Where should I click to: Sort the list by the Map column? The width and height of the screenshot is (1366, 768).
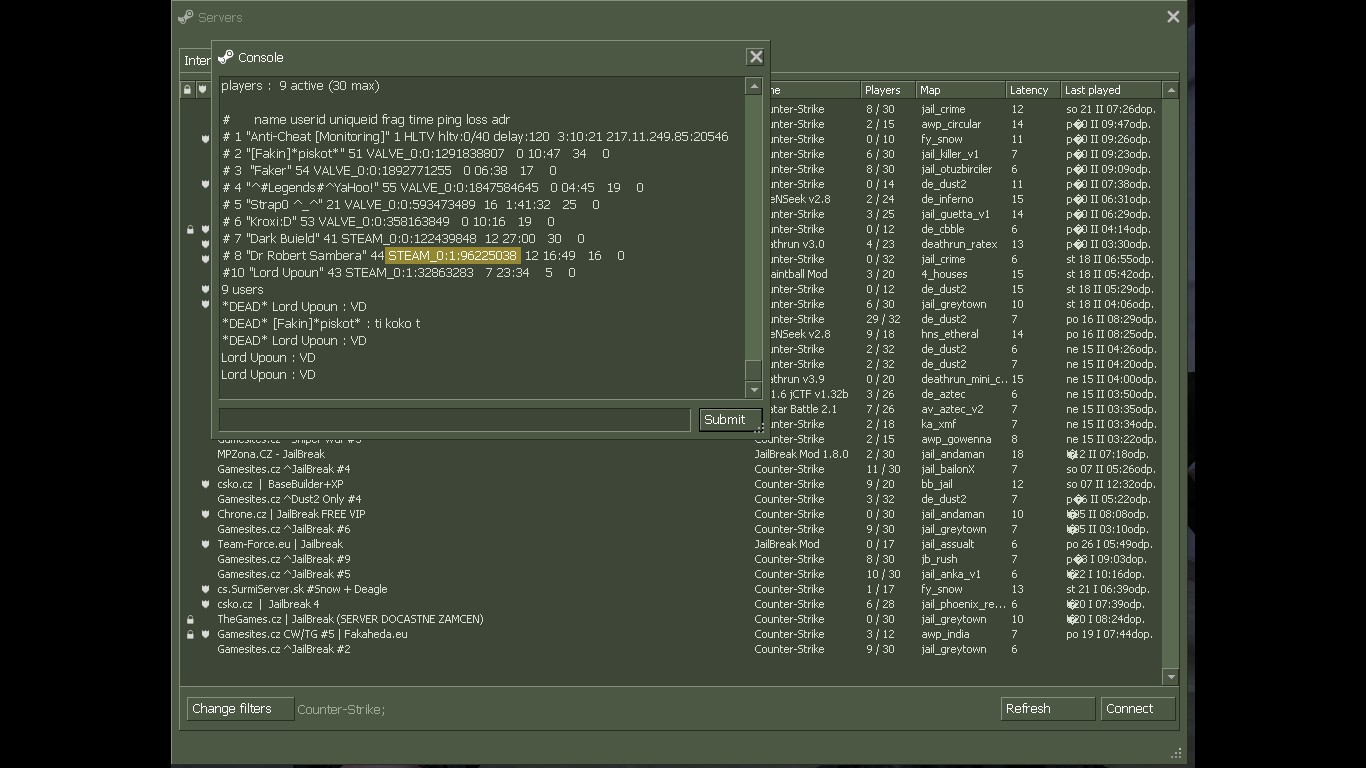[960, 90]
